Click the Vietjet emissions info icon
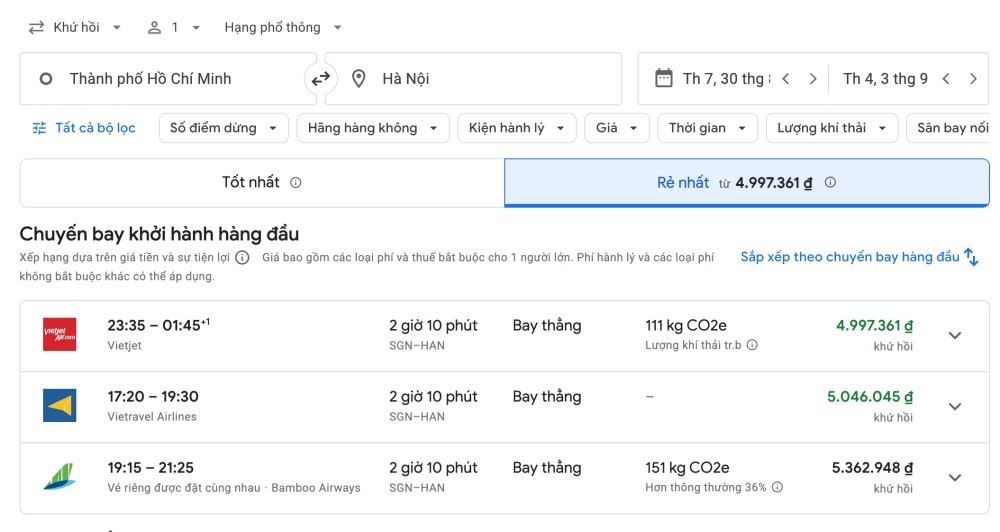 [753, 345]
